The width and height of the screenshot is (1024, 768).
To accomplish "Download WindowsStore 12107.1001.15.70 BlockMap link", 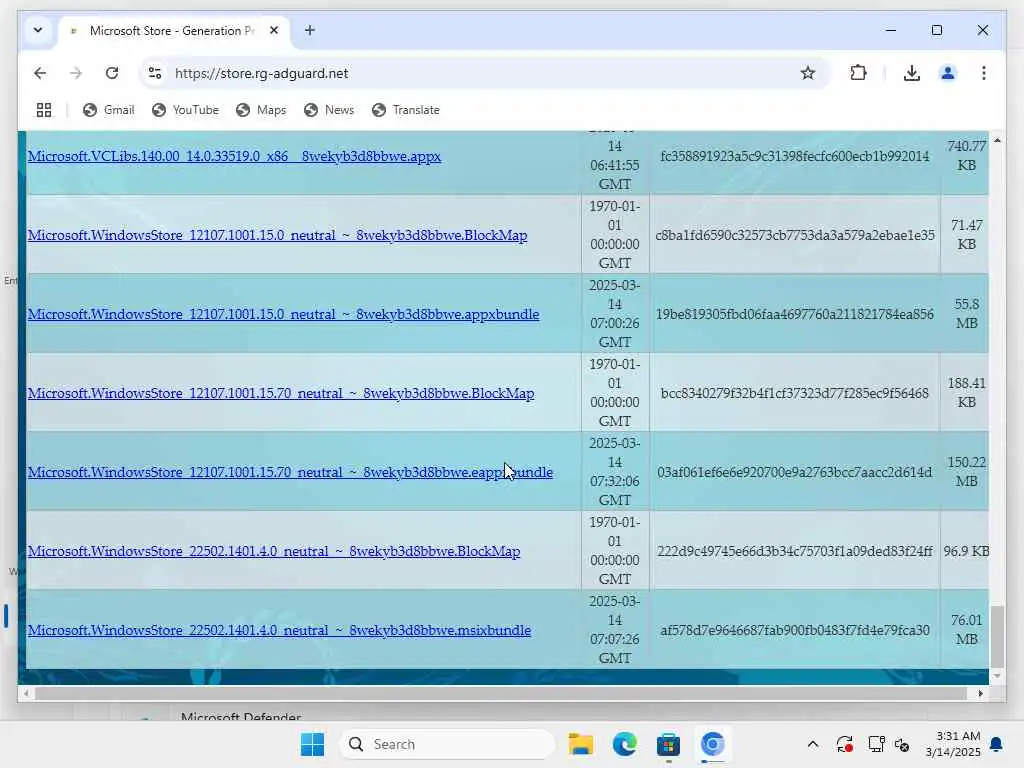I will (281, 393).
